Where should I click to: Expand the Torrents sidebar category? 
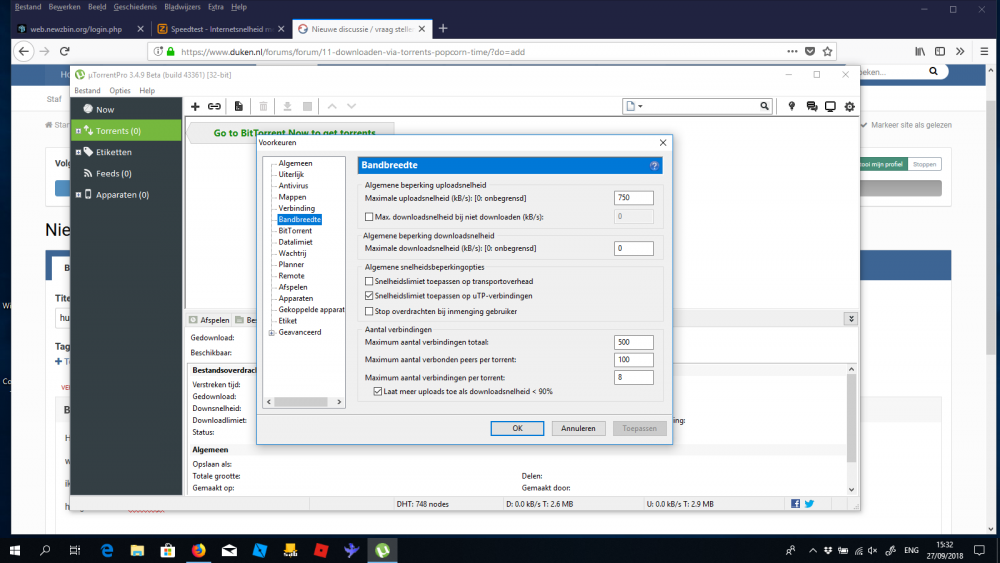tap(77, 130)
